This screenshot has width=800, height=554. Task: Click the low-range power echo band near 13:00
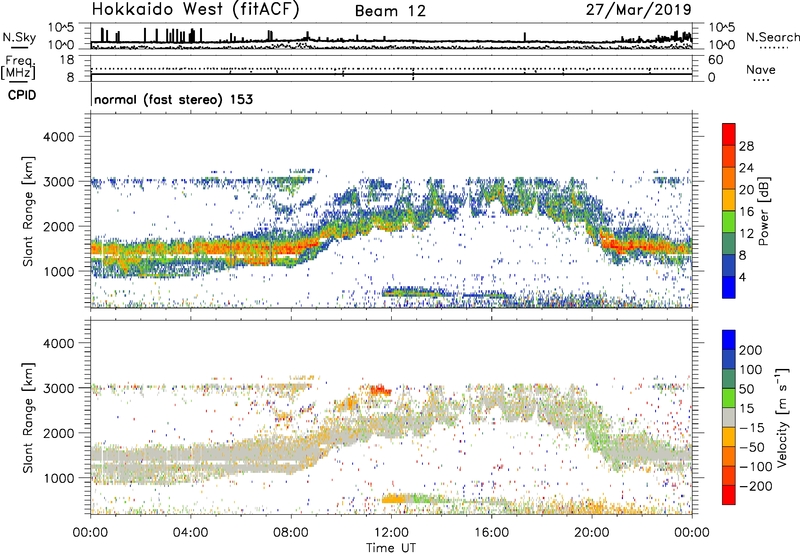(416, 293)
